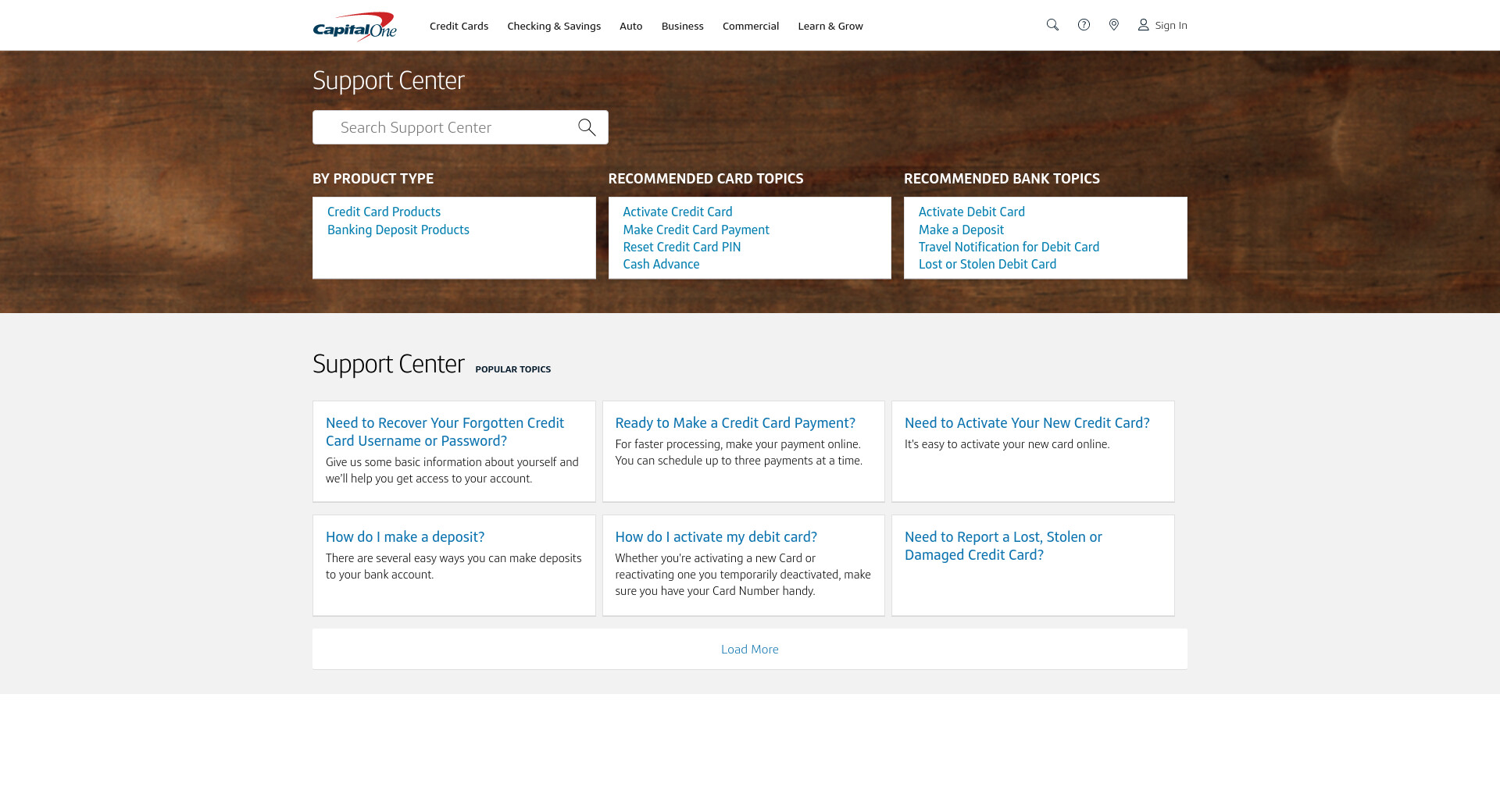Open the Reset Credit Card PIN topic
The width and height of the screenshot is (1500, 812).
click(681, 247)
